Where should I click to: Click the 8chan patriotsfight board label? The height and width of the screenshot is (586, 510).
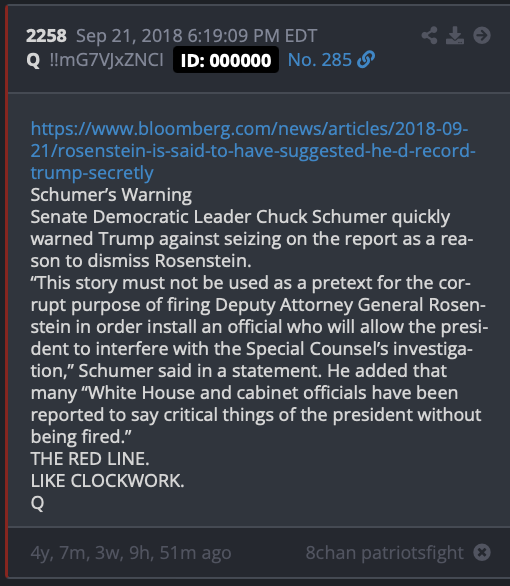tap(384, 553)
